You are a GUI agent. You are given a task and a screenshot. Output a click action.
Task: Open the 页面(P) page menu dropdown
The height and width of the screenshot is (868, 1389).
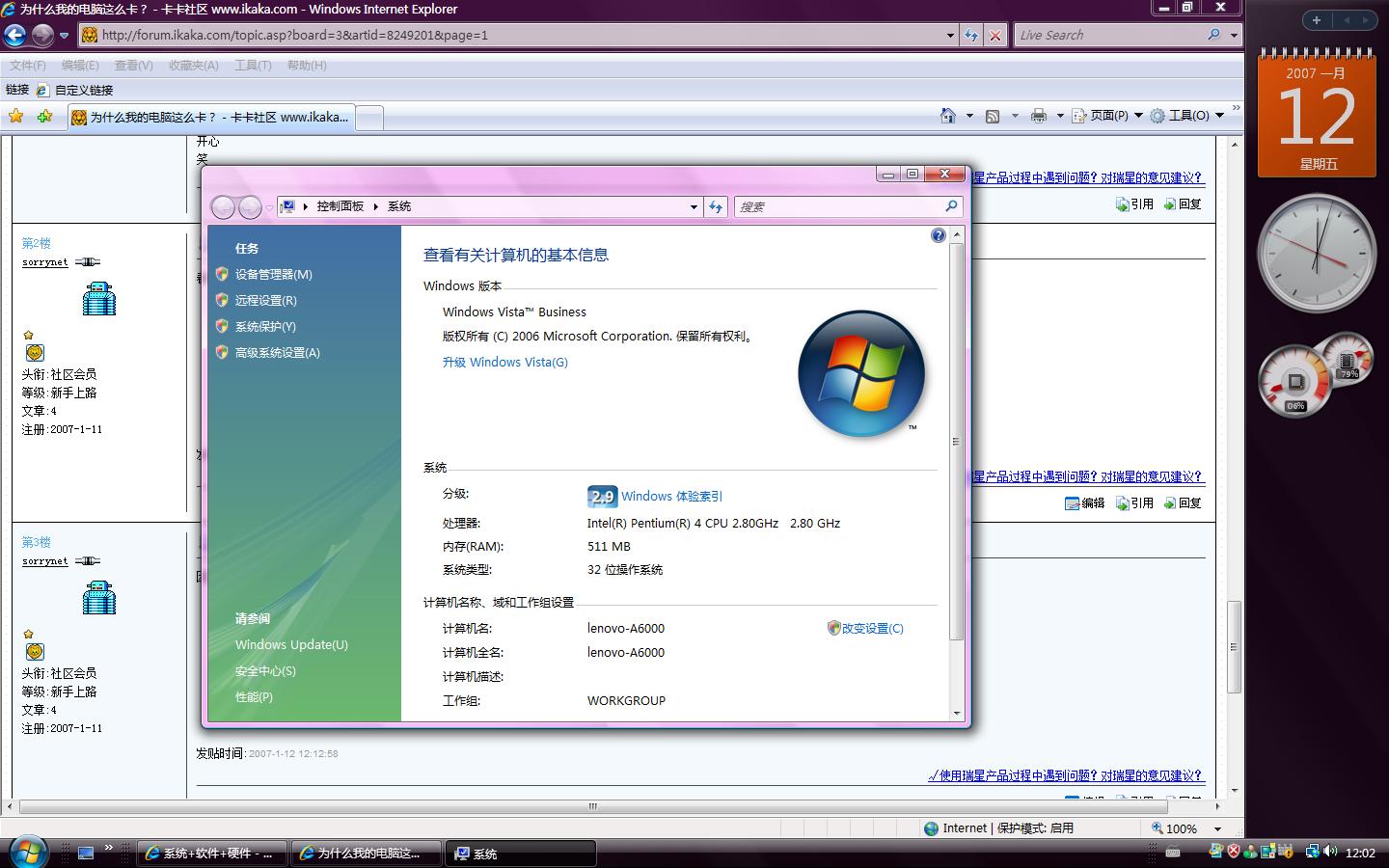1107,116
